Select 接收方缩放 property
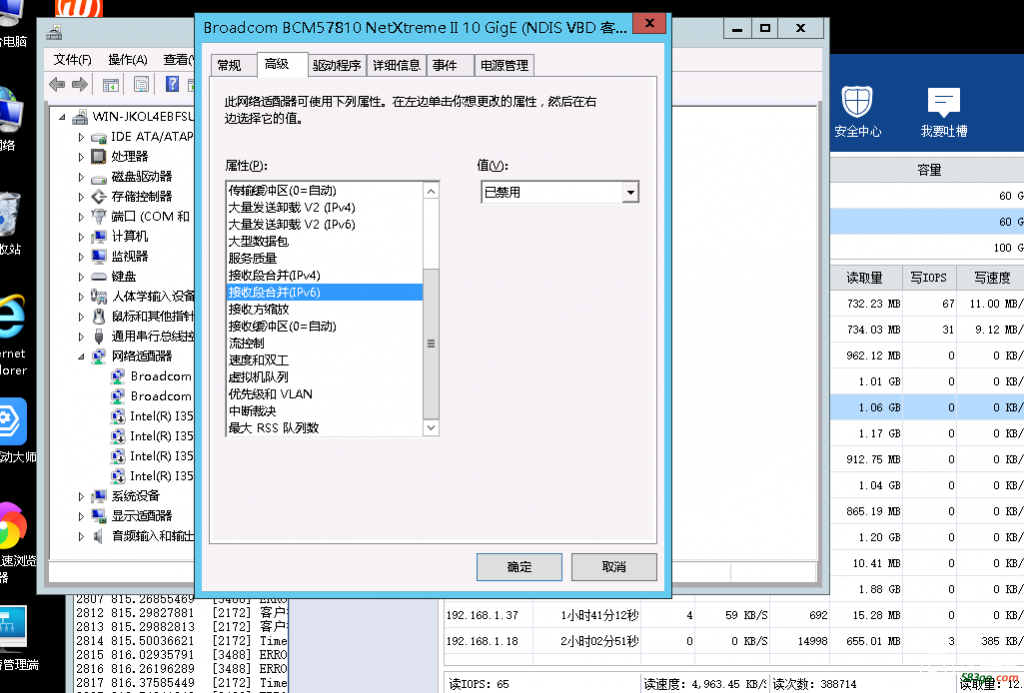 (x=325, y=309)
